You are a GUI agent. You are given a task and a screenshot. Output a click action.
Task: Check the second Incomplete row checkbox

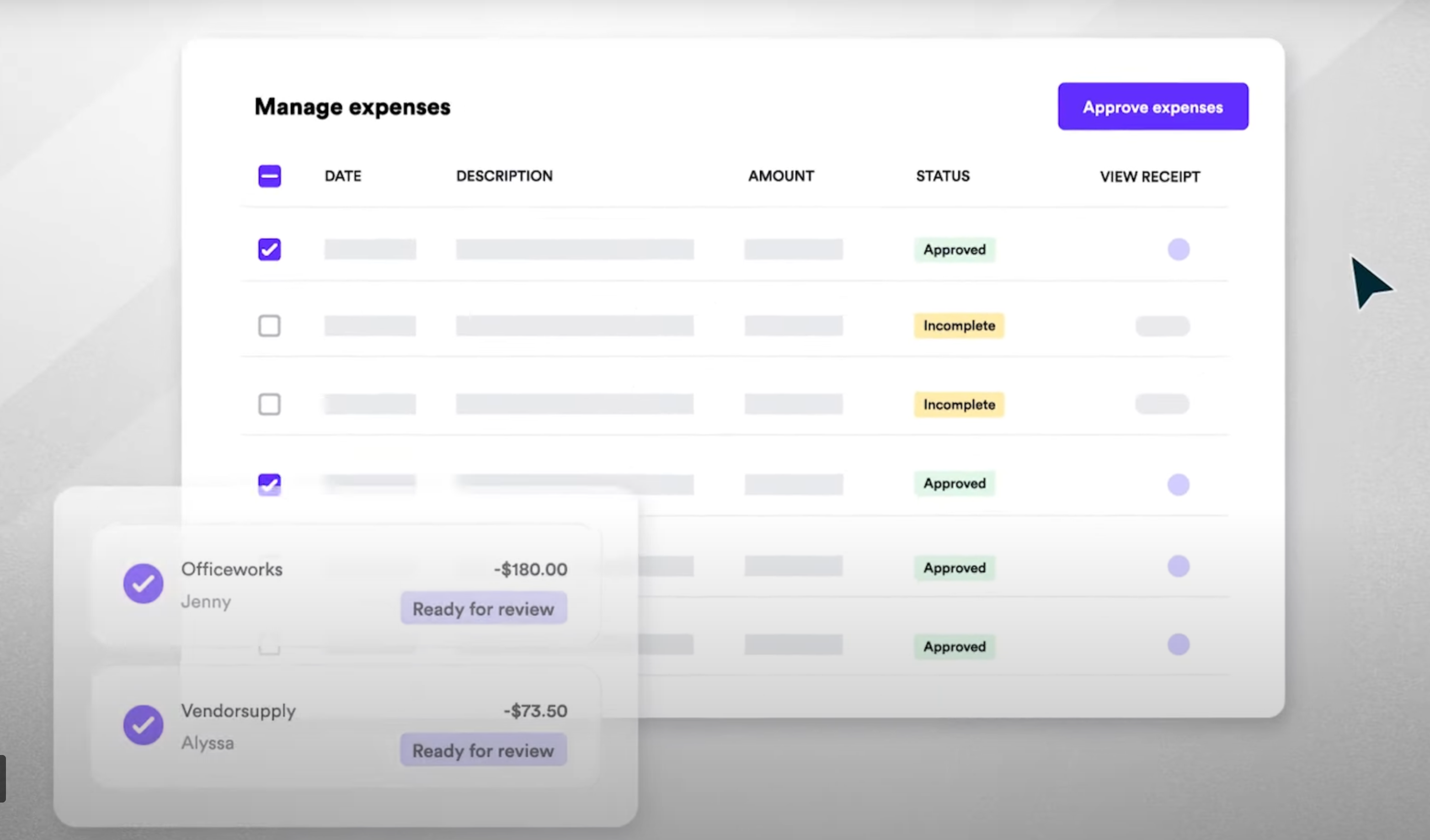coord(269,404)
